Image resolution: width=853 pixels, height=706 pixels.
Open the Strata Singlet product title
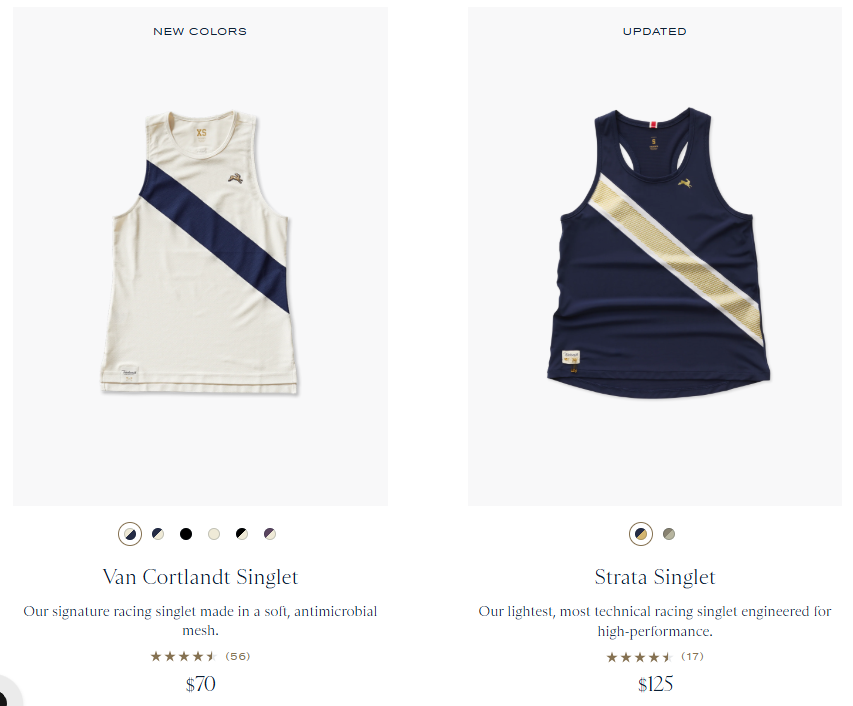pyautogui.click(x=655, y=577)
